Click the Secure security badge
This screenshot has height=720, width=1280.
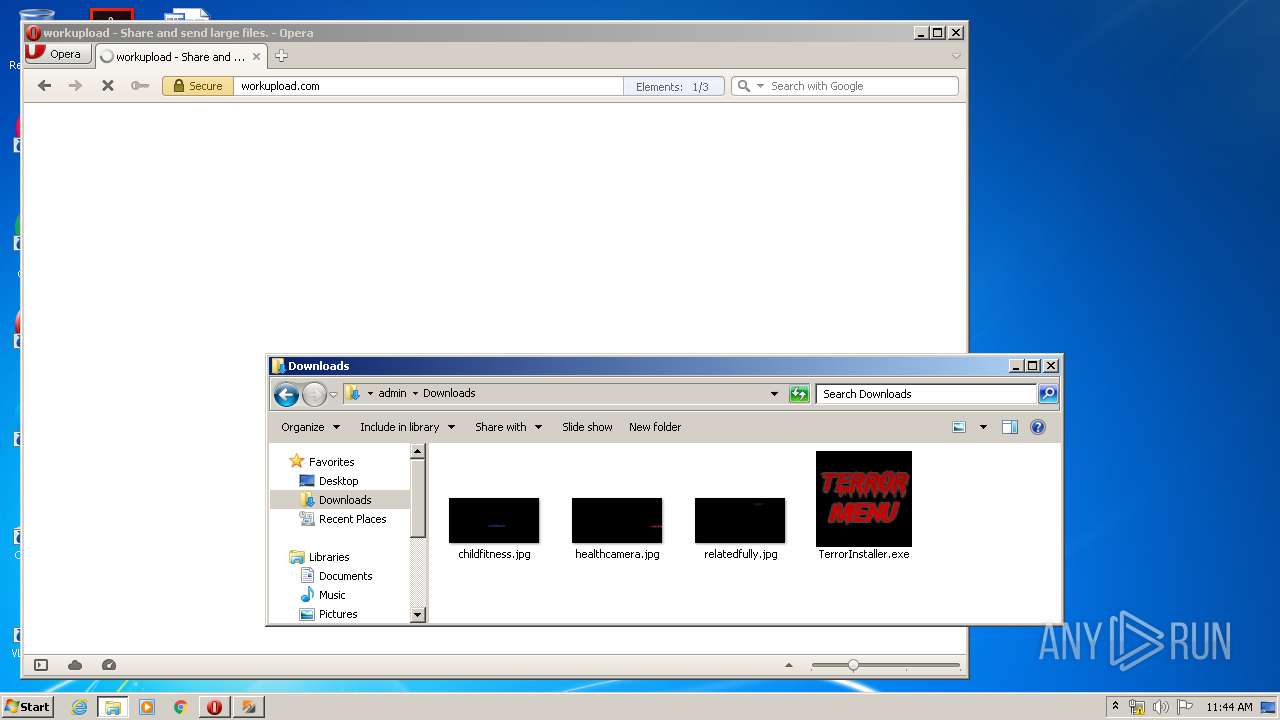tap(198, 86)
